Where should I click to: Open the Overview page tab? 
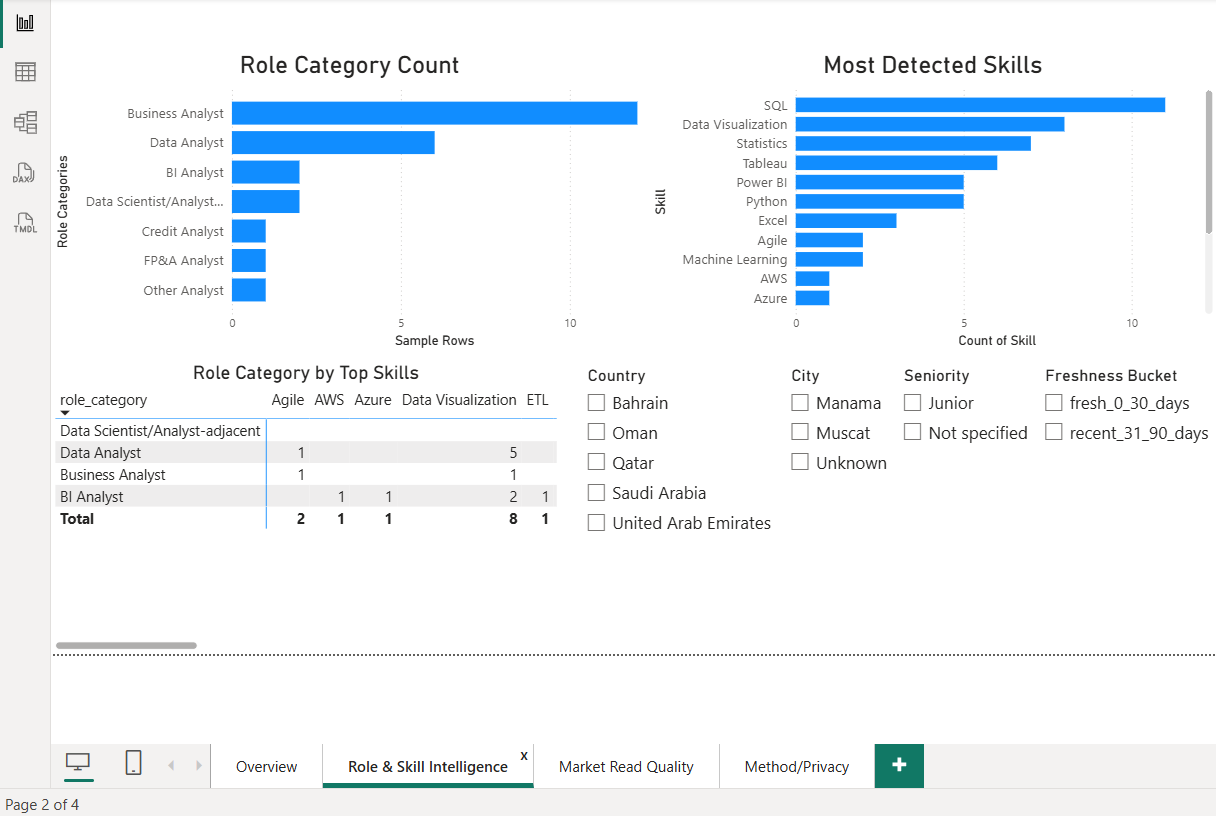[267, 766]
